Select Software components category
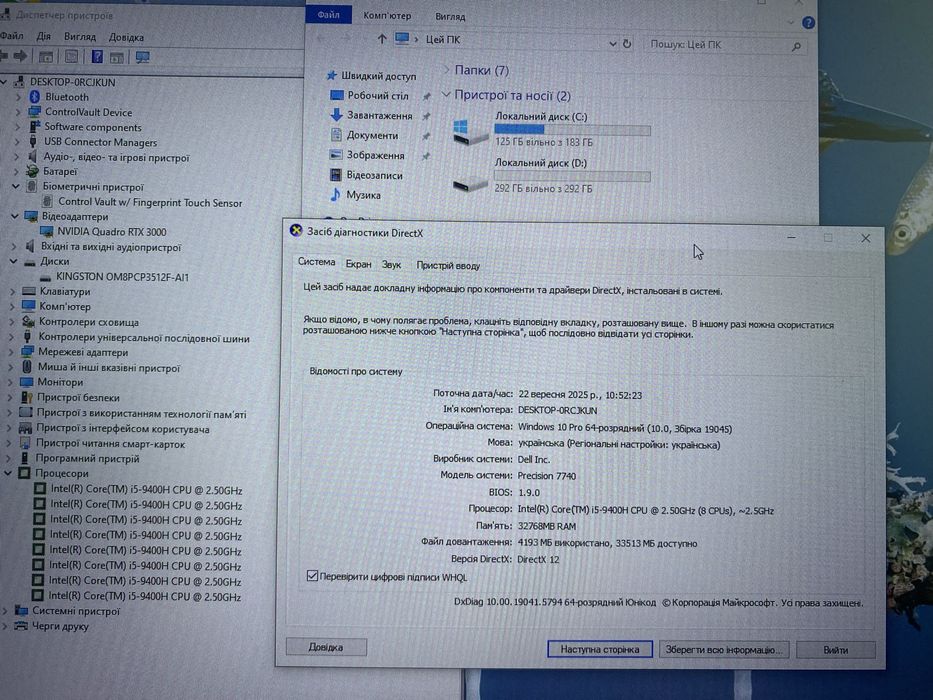 pyautogui.click(x=93, y=127)
